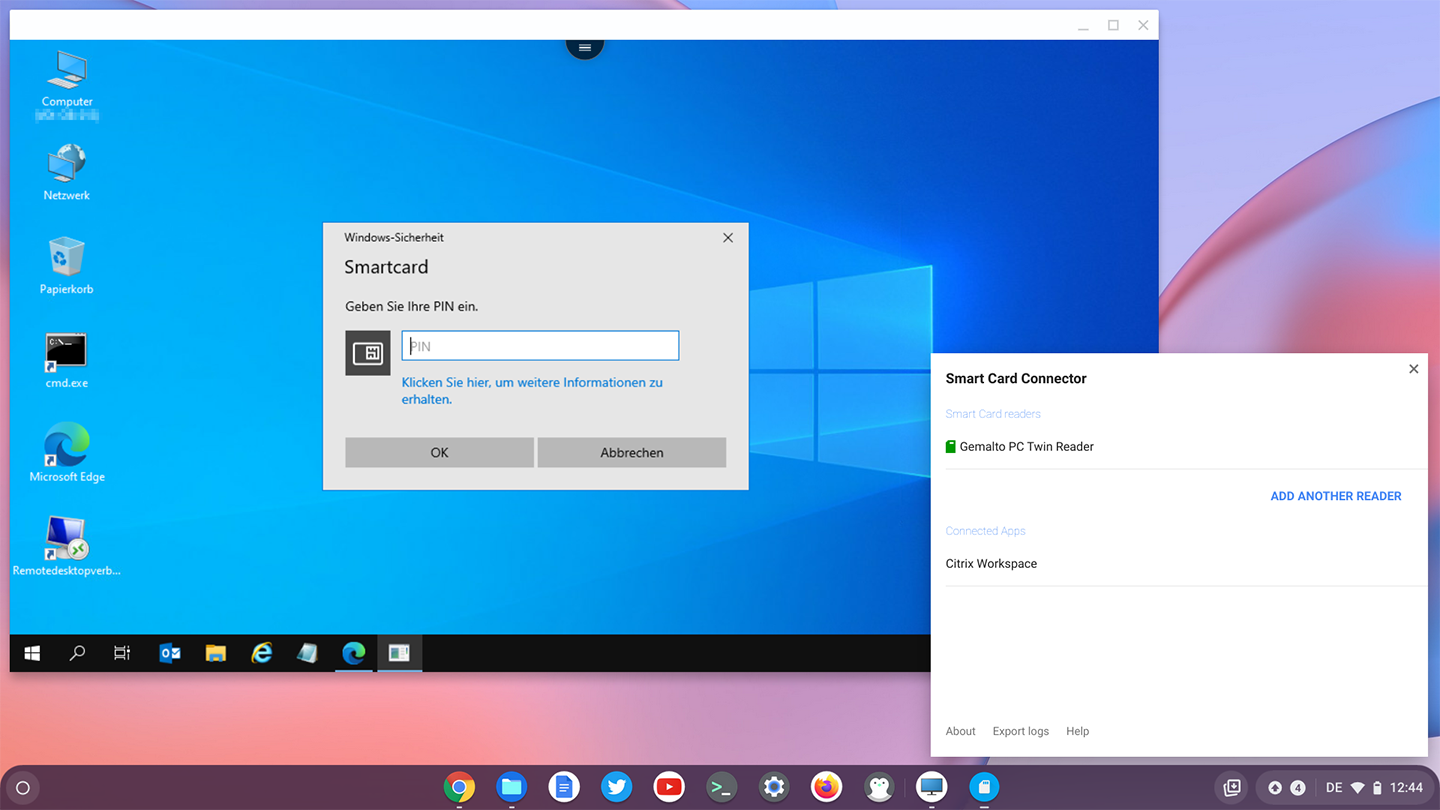Image resolution: width=1440 pixels, height=810 pixels.
Task: Open the ChromeOS launcher
Action: (x=23, y=788)
